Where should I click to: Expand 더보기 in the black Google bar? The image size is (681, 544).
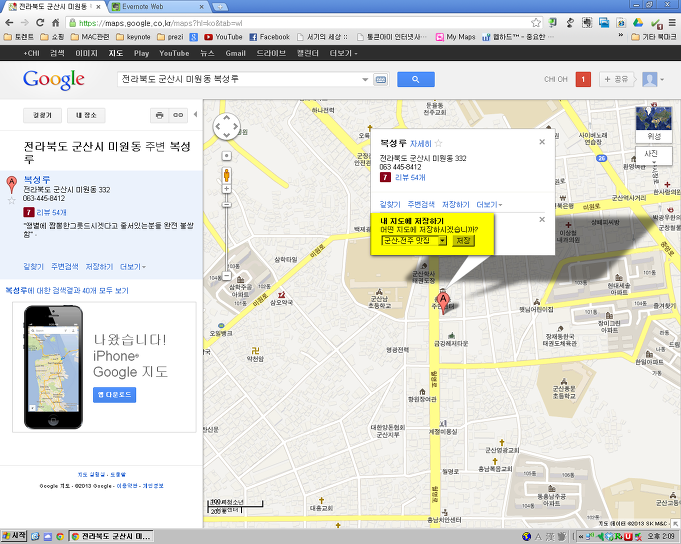pos(343,53)
